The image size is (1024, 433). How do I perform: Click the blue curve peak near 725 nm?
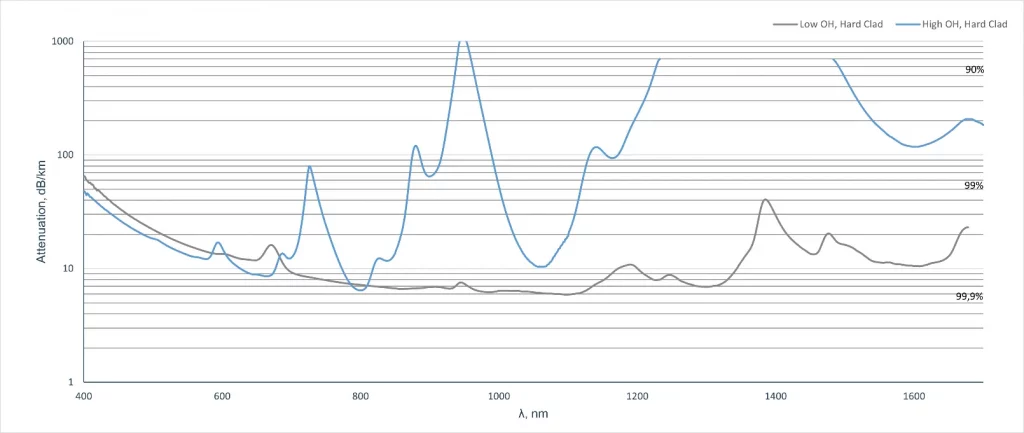[x=309, y=167]
